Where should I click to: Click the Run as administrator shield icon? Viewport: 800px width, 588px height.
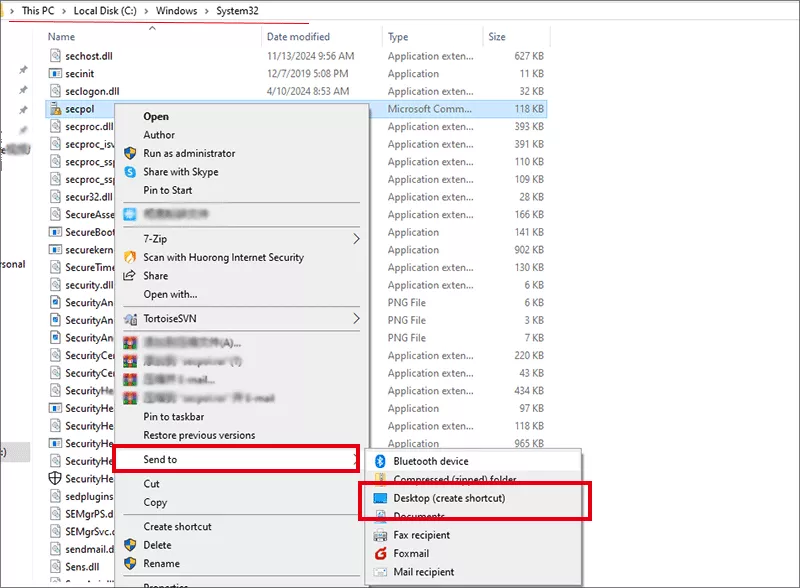pos(130,153)
